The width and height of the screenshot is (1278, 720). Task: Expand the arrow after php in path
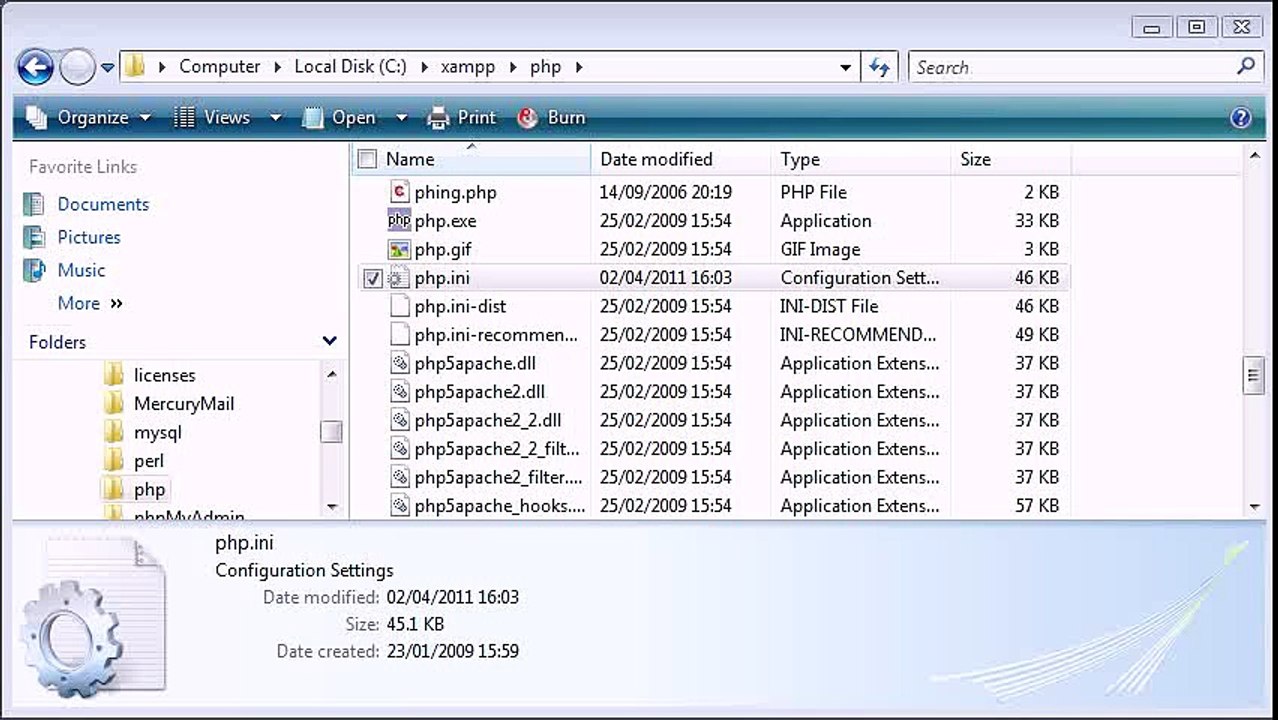578,67
